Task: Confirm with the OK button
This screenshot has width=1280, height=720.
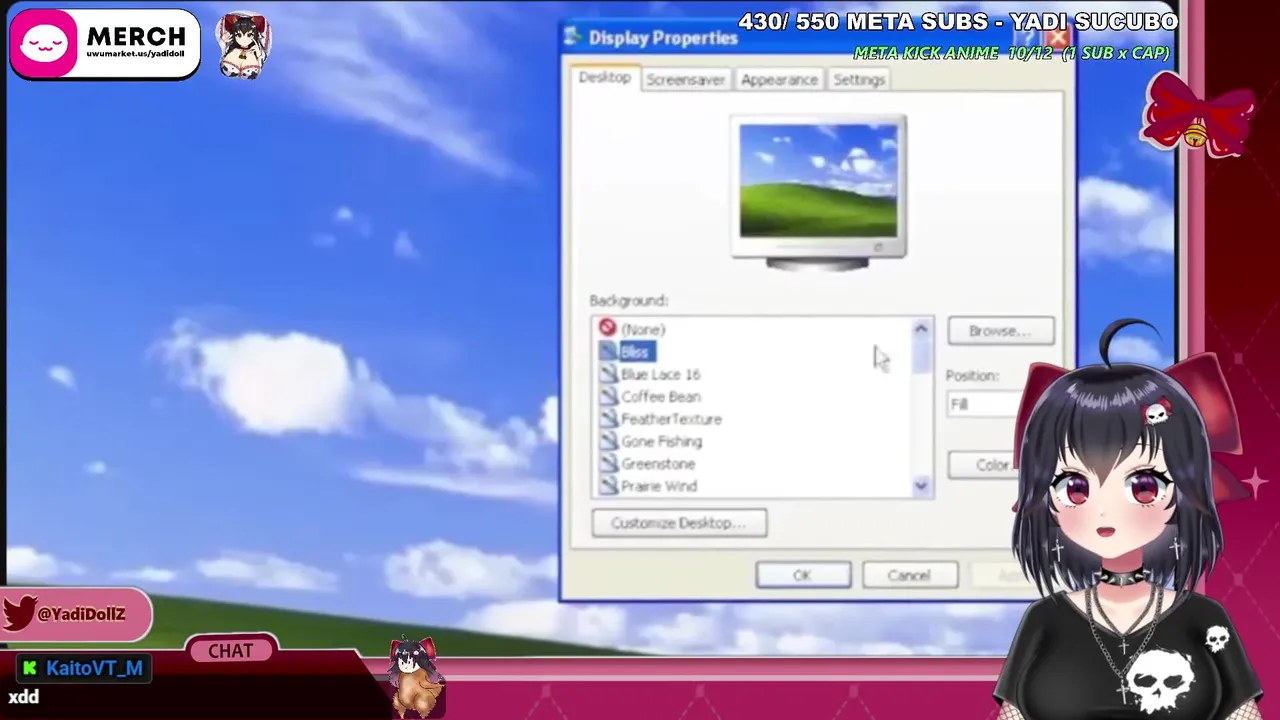Action: [803, 575]
